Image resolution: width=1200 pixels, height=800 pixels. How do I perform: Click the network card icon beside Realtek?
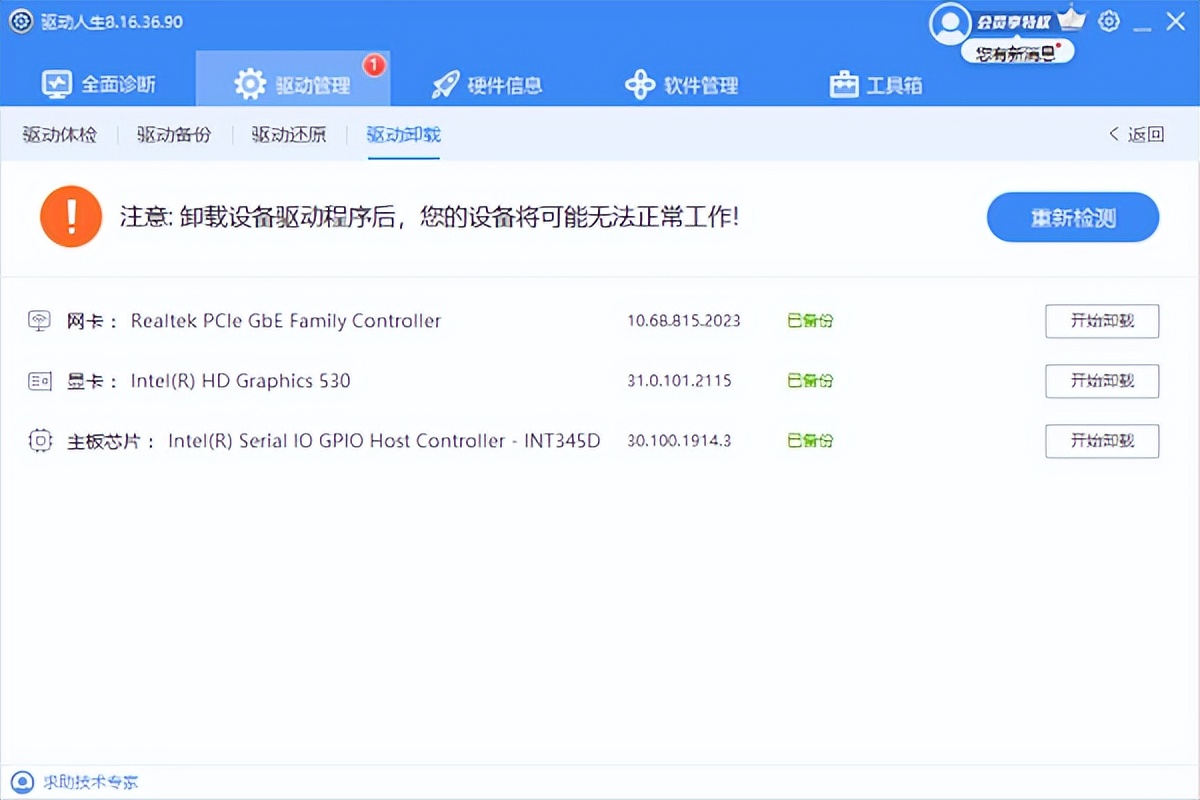click(x=39, y=321)
